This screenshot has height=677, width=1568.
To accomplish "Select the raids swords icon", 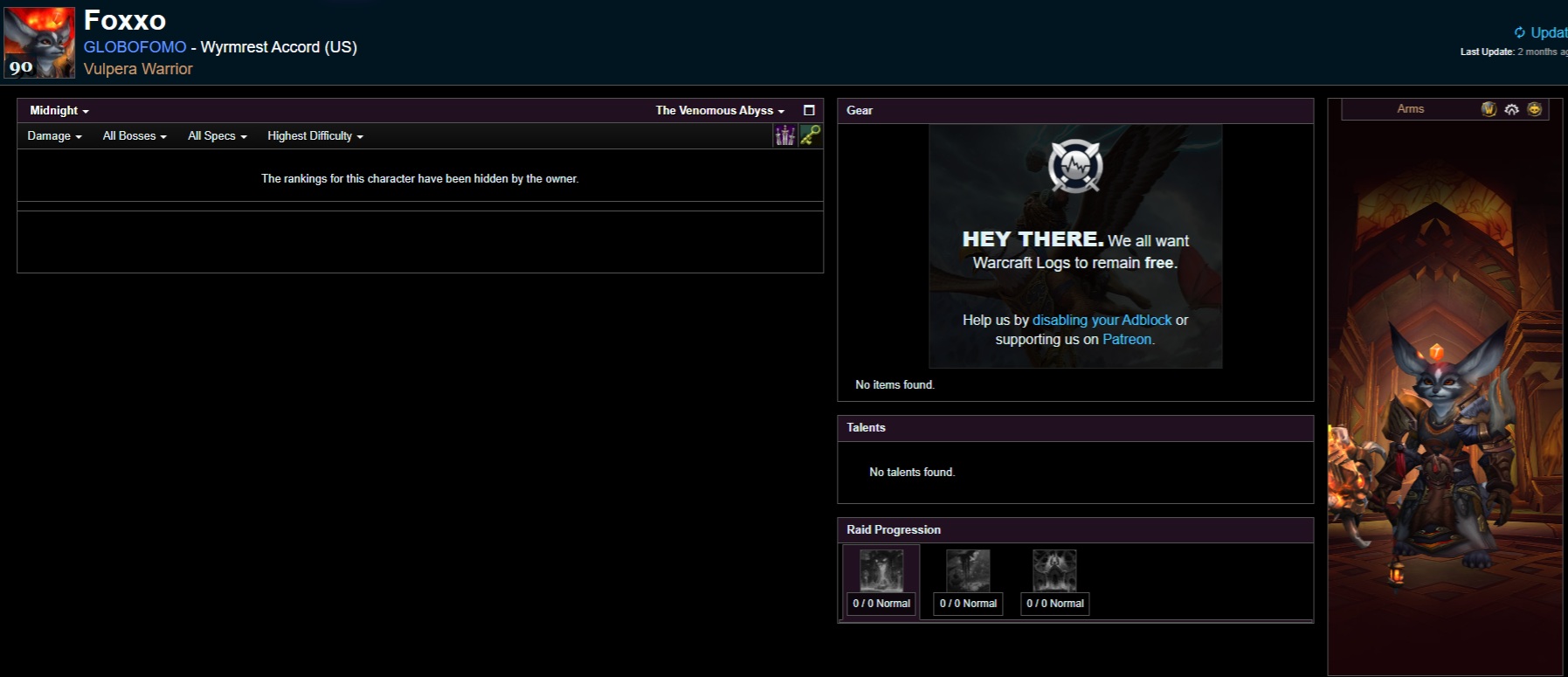I will point(784,135).
